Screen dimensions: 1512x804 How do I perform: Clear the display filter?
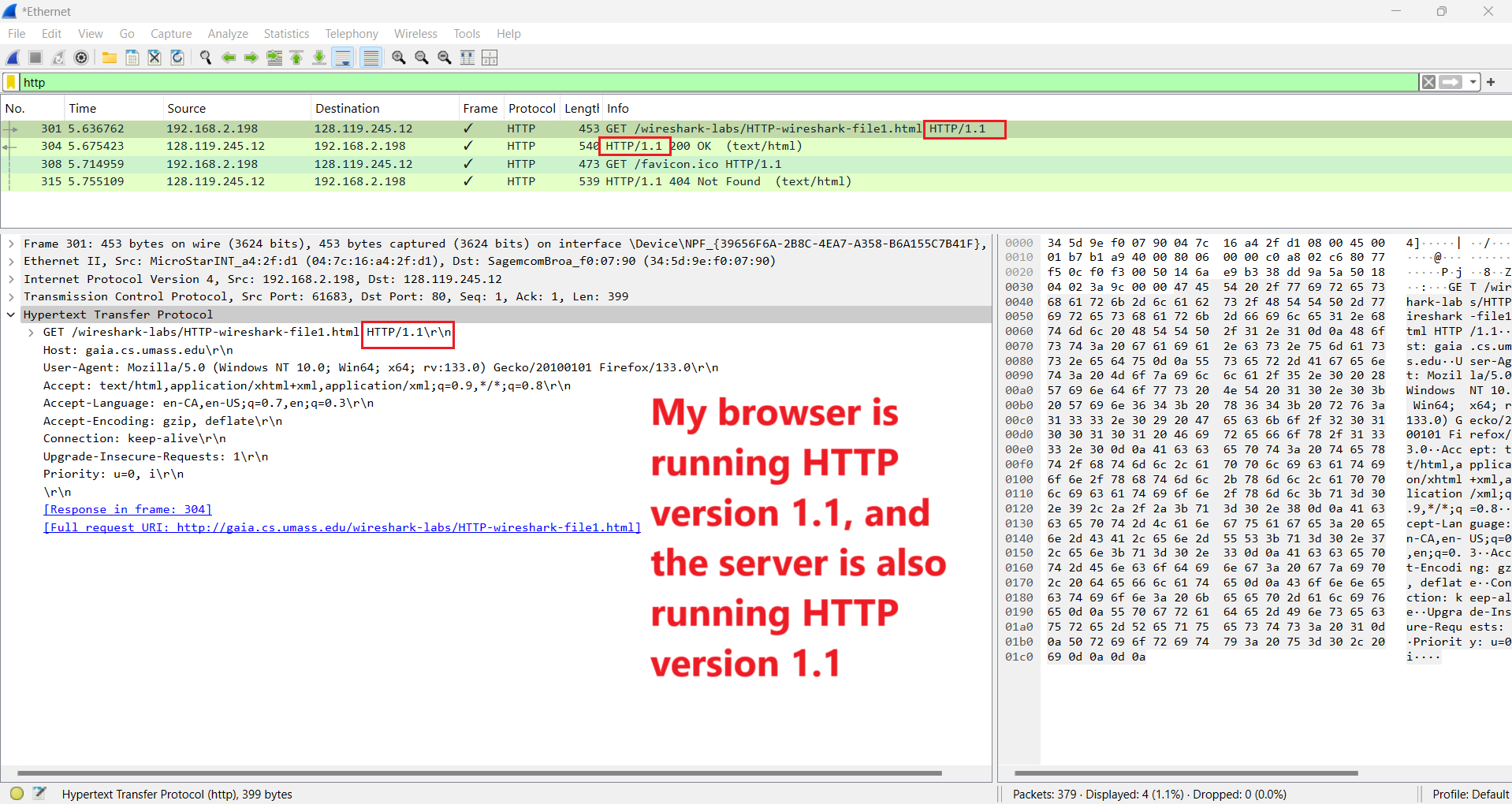pyautogui.click(x=1428, y=82)
